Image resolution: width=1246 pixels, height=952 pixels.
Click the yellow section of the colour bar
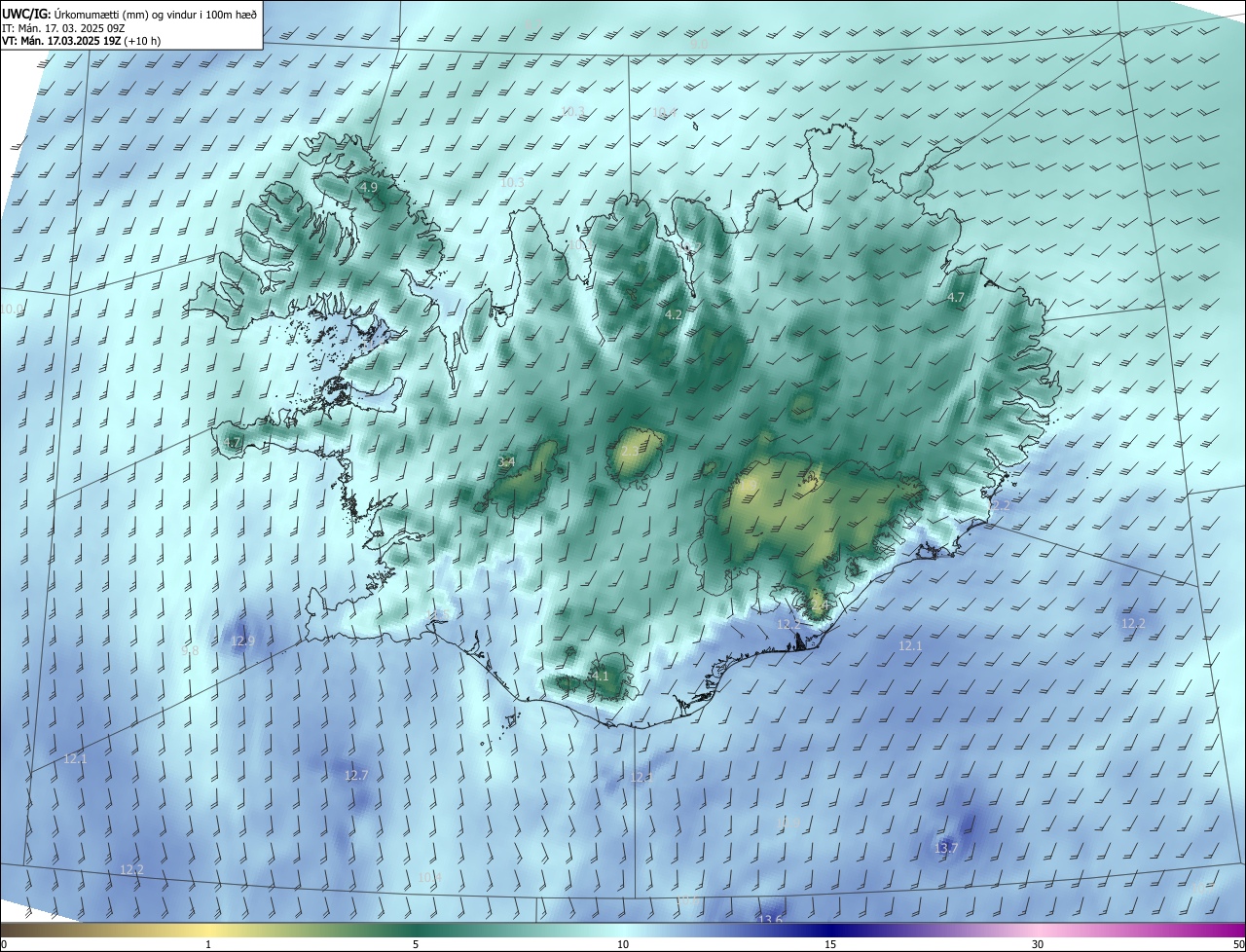coord(209,930)
